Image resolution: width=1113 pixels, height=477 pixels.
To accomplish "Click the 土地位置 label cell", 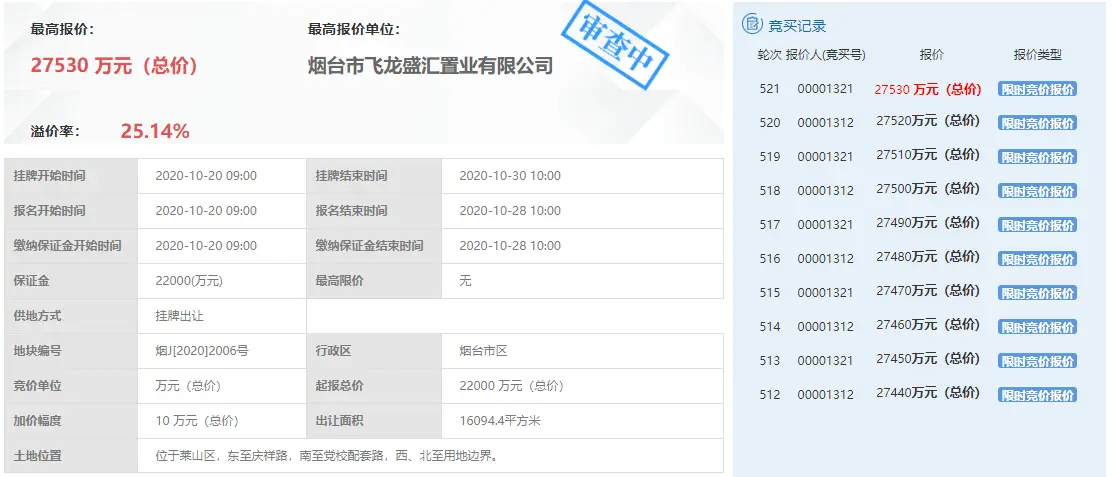I will [x=71, y=456].
